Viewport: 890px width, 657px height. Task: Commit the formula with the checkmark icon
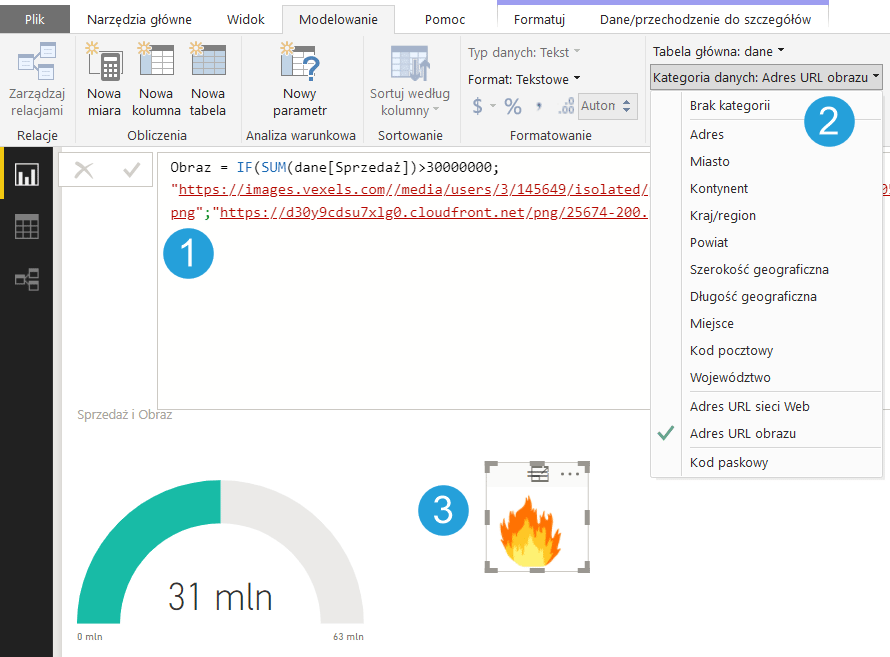[131, 170]
